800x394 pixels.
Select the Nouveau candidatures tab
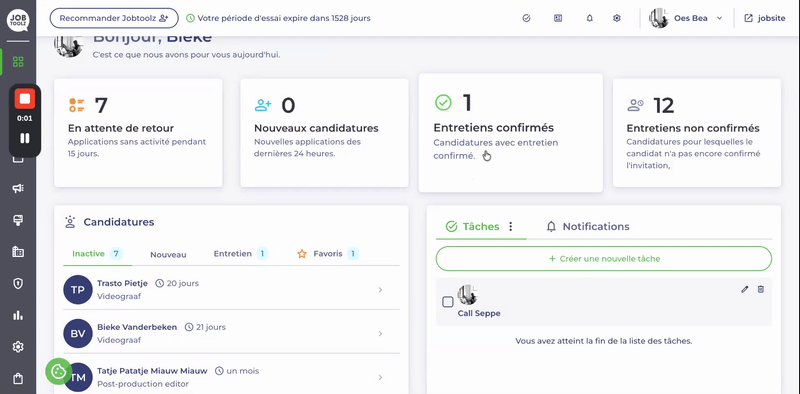168,254
